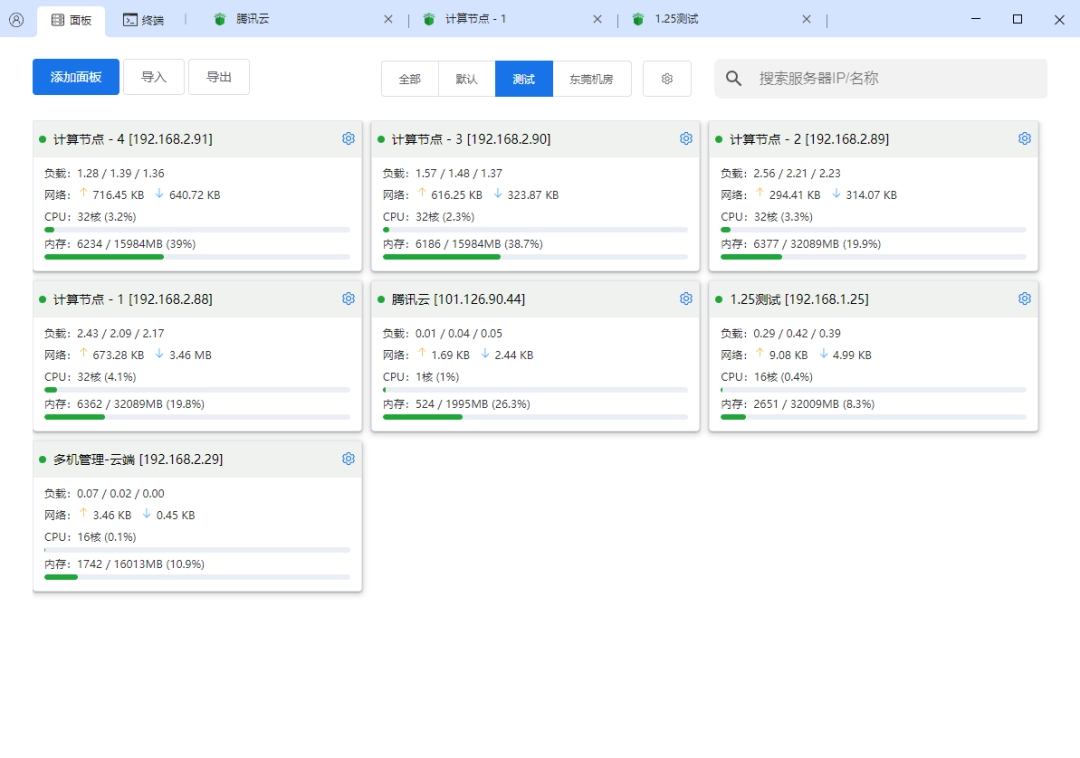Open settings gear on 腾讯云 server card

coord(686,298)
